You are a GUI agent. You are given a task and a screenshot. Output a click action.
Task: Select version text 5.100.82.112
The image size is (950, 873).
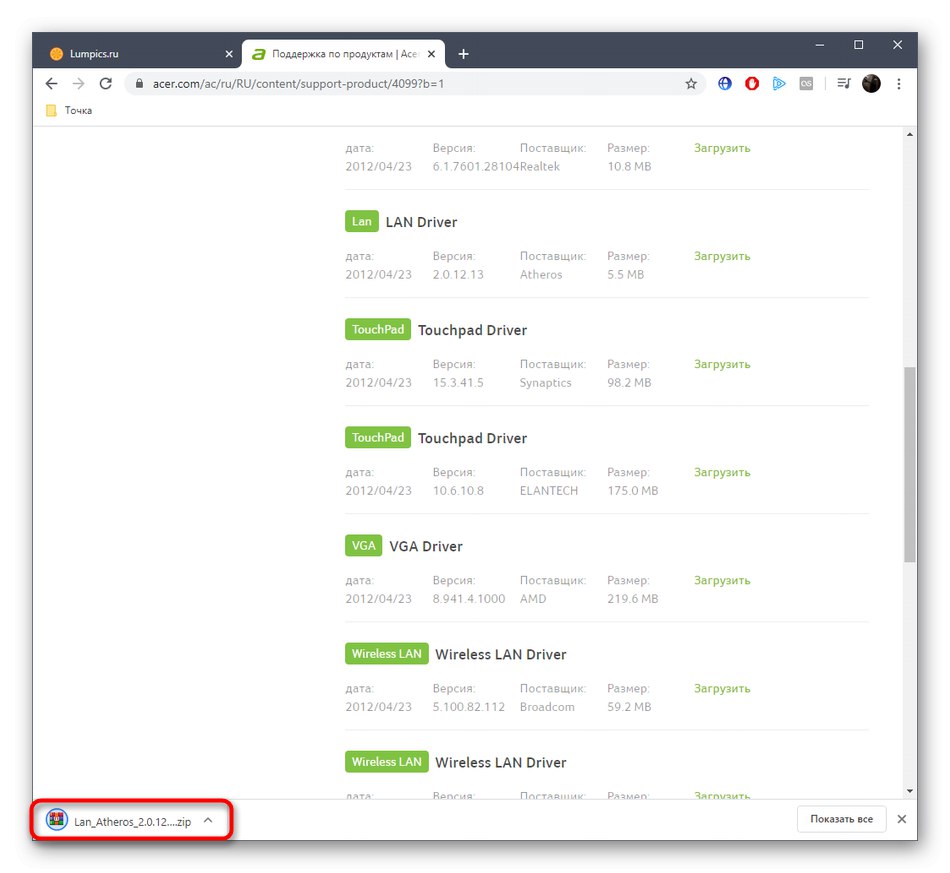click(x=468, y=707)
